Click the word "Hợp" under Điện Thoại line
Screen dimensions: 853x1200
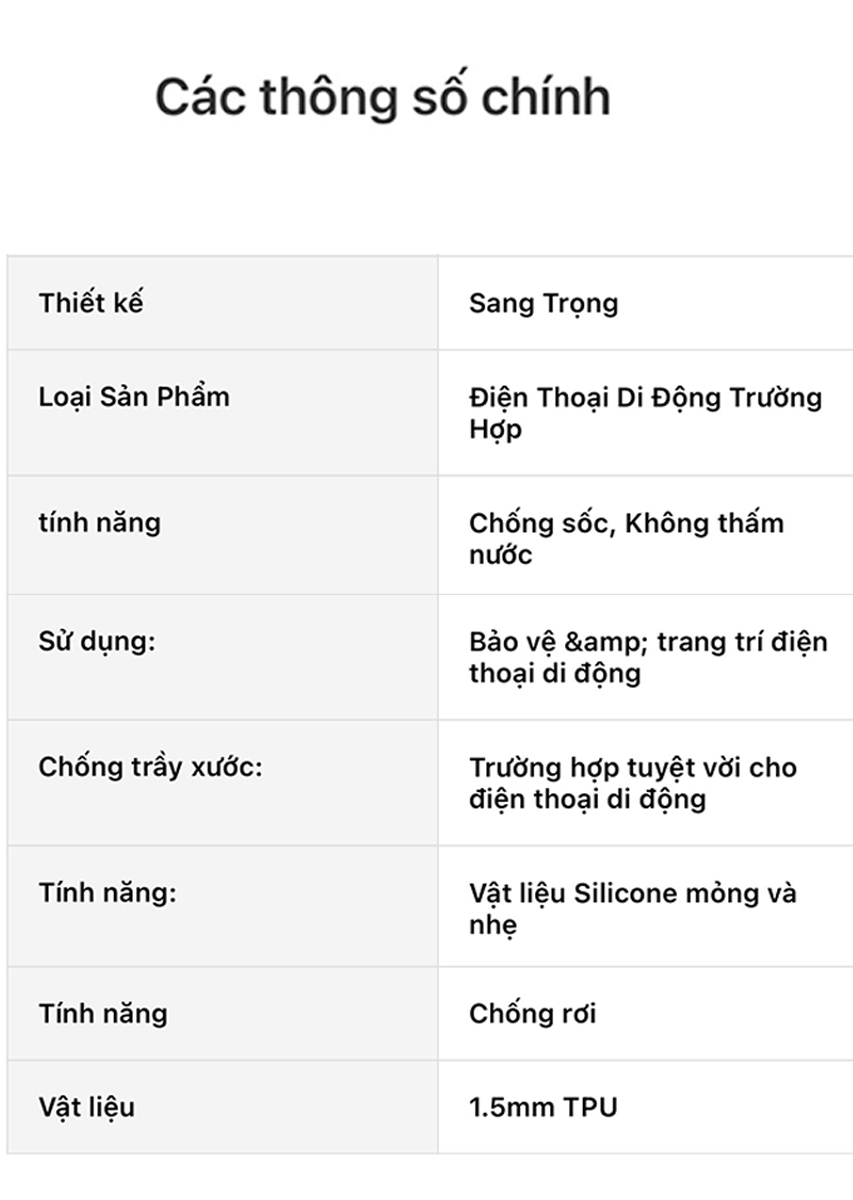tap(495, 429)
